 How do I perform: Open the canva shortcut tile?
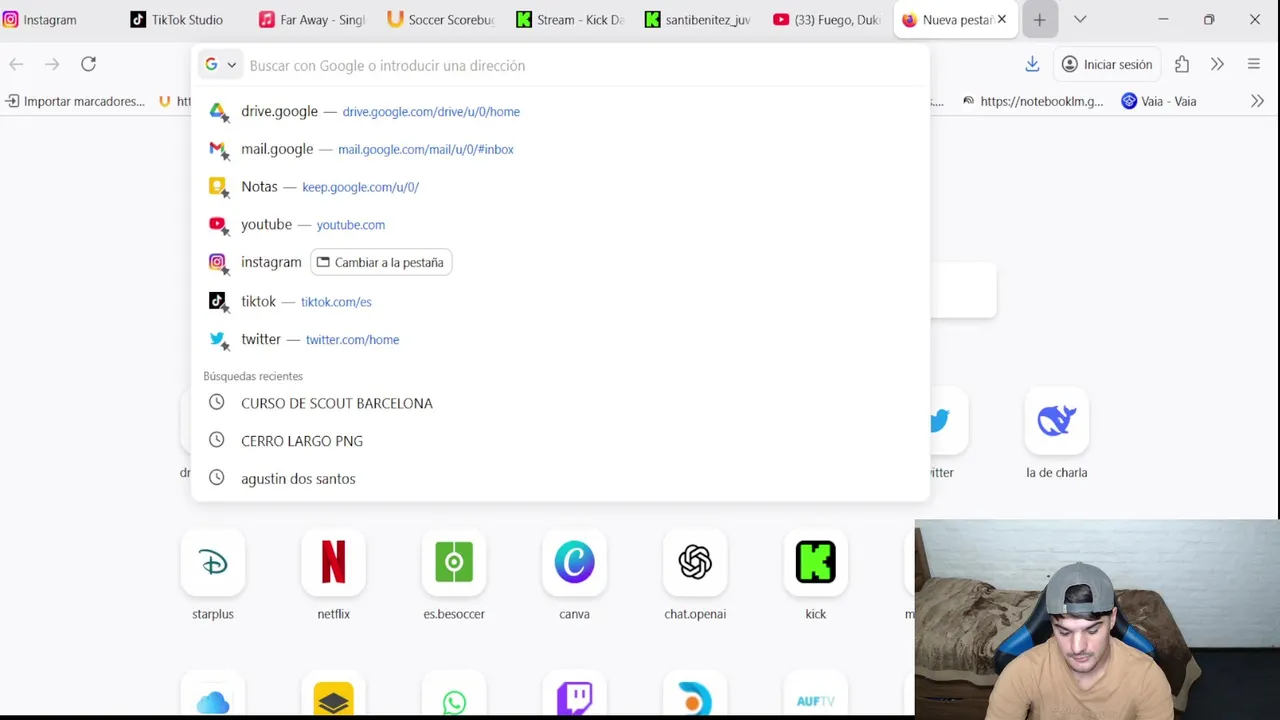[574, 562]
